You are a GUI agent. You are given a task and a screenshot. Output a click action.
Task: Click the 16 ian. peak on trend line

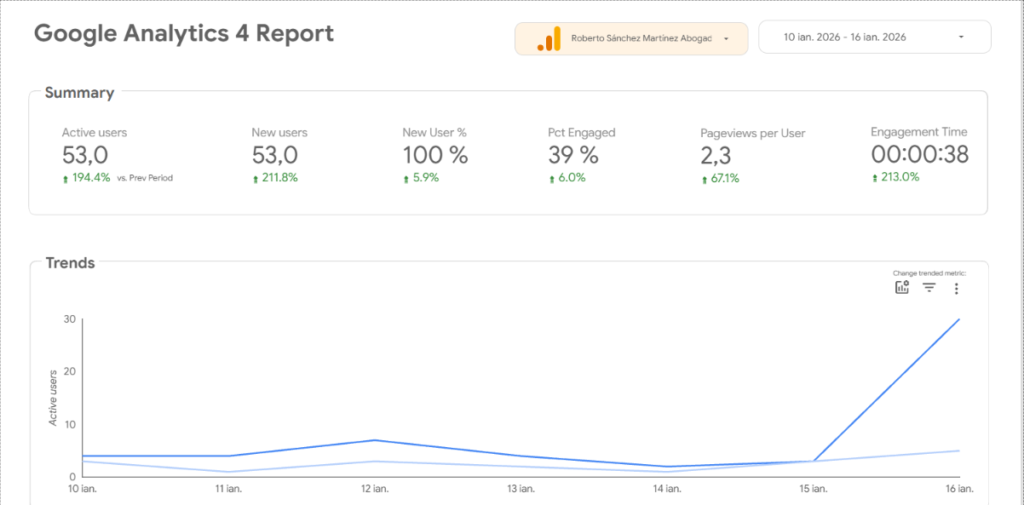pos(959,320)
